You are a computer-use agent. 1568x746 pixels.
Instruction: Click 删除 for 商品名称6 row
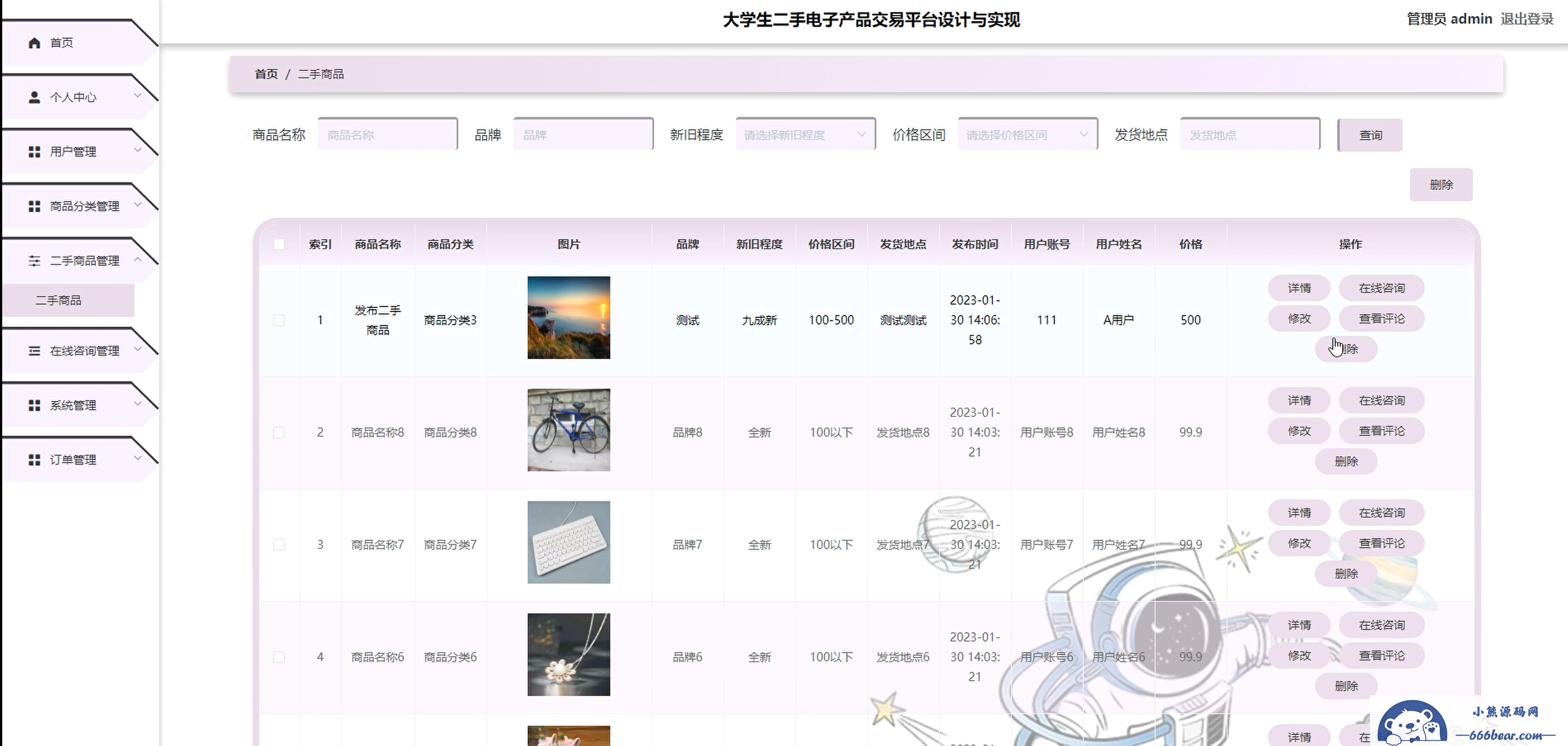pos(1346,686)
